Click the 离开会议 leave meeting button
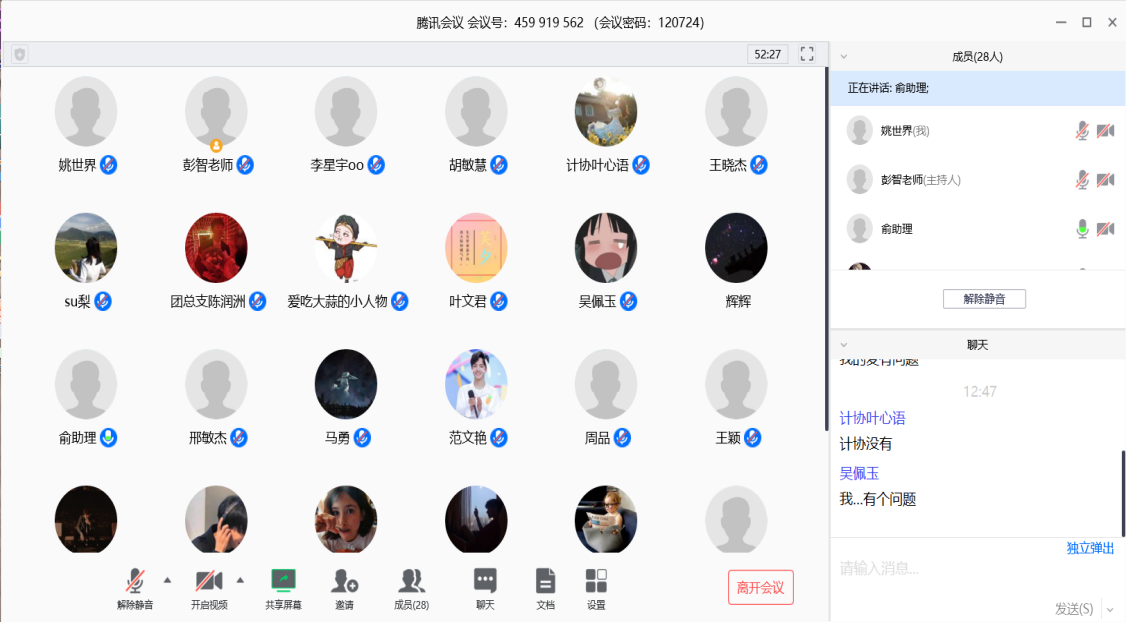The height and width of the screenshot is (622, 1126). pos(760,587)
